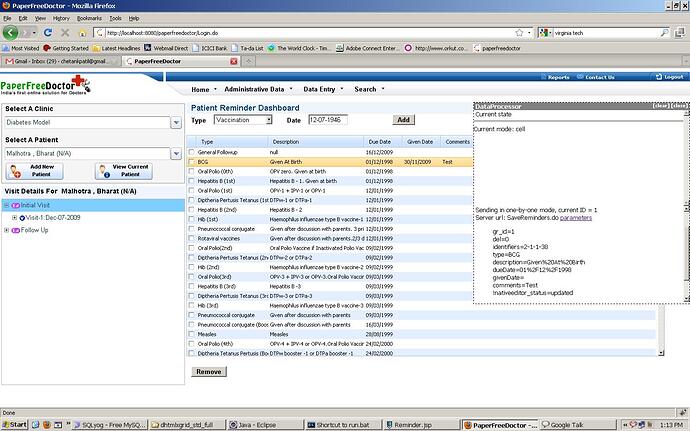Open The World Clock bookmark

(x=299, y=48)
